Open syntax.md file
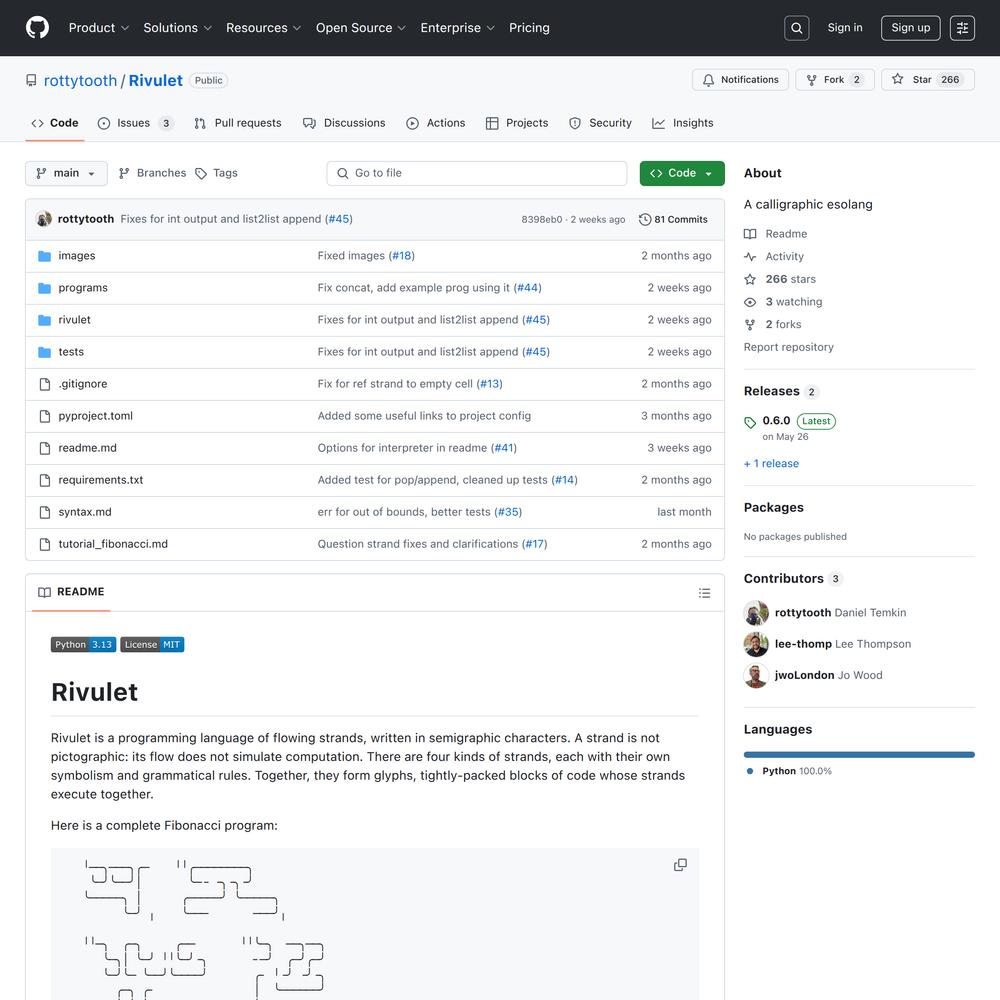1000x1000 pixels. click(85, 511)
